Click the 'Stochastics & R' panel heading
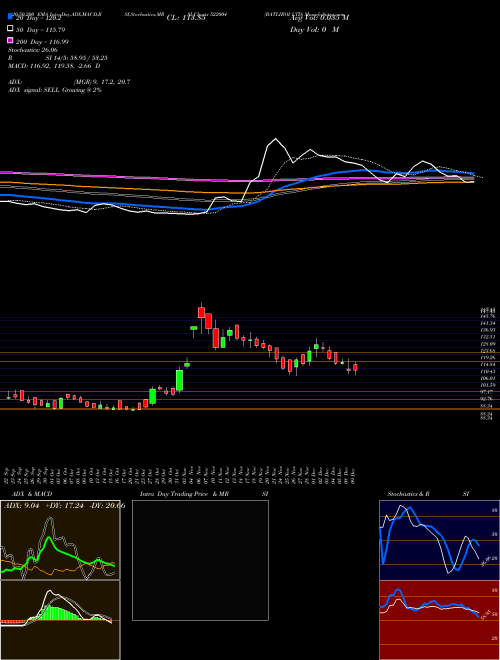The height and width of the screenshot is (660, 500). pyautogui.click(x=408, y=494)
